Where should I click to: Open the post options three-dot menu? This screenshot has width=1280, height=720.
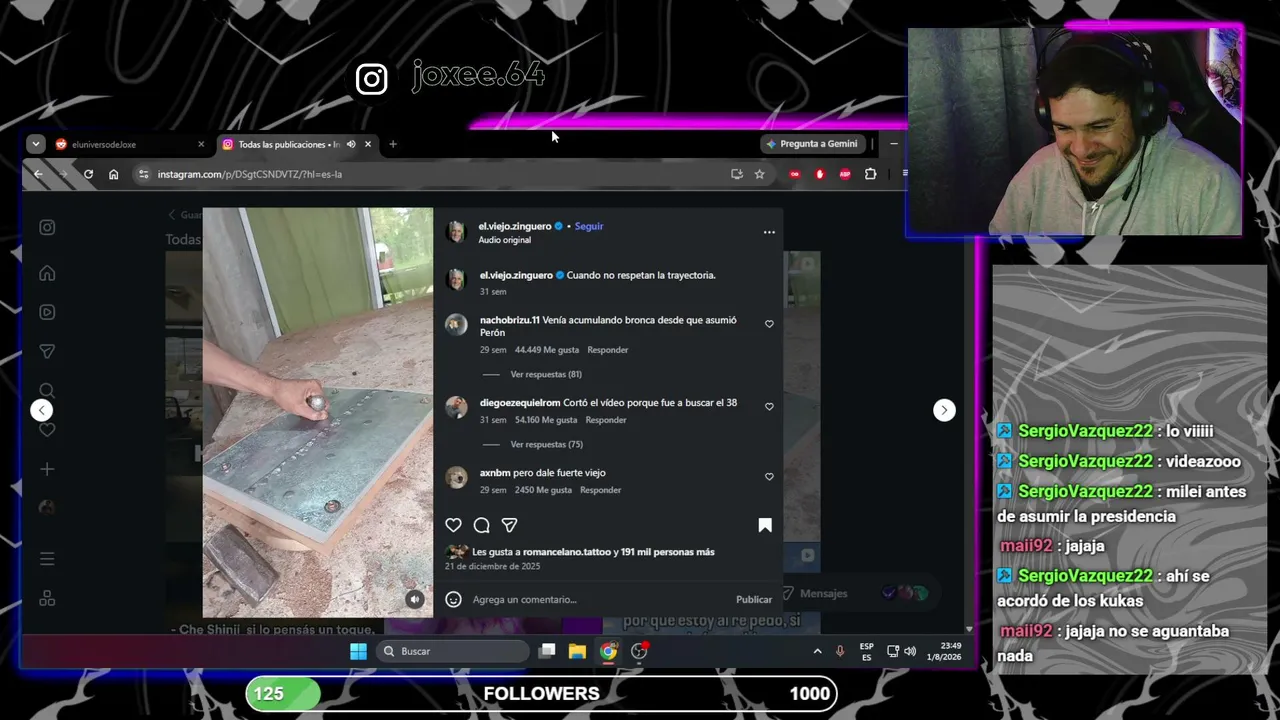click(x=769, y=232)
